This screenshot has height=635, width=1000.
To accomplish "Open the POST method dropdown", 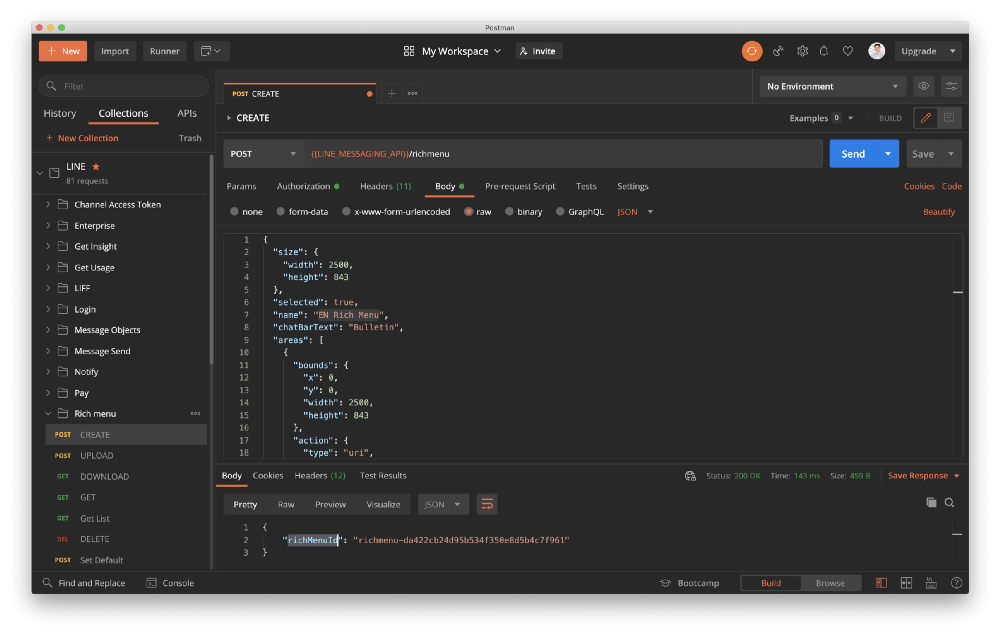I will [263, 154].
